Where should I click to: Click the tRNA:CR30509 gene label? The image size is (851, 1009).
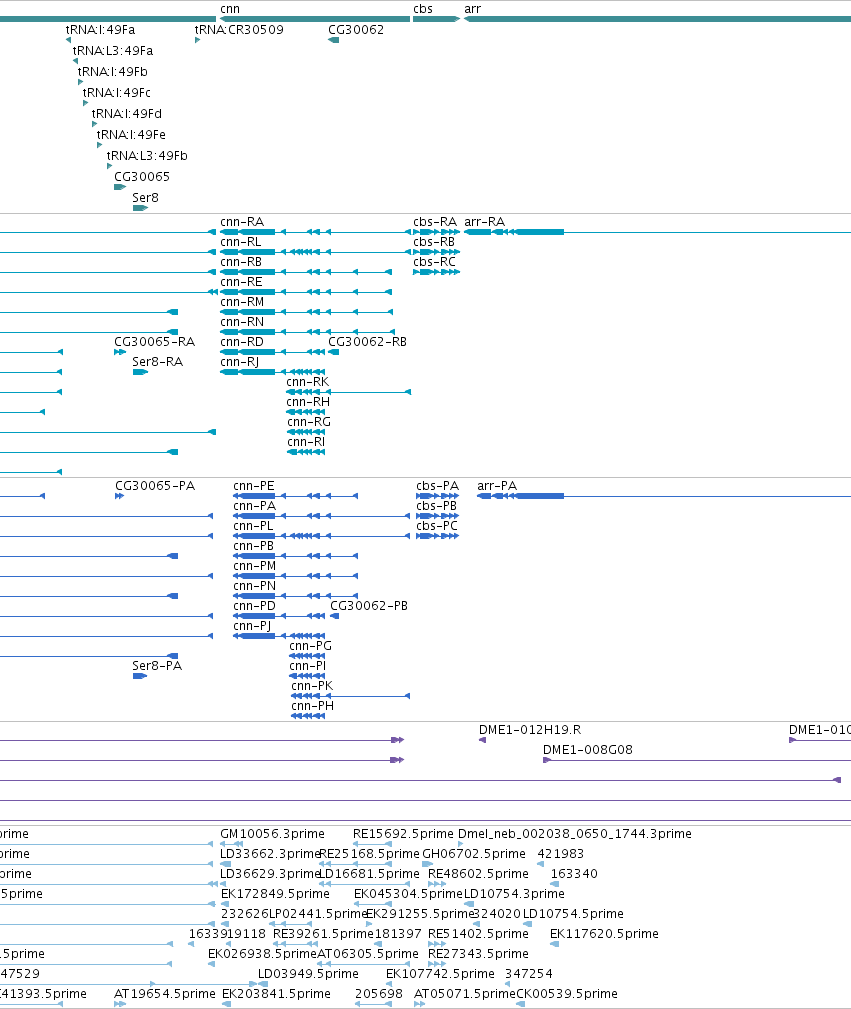coord(239,30)
